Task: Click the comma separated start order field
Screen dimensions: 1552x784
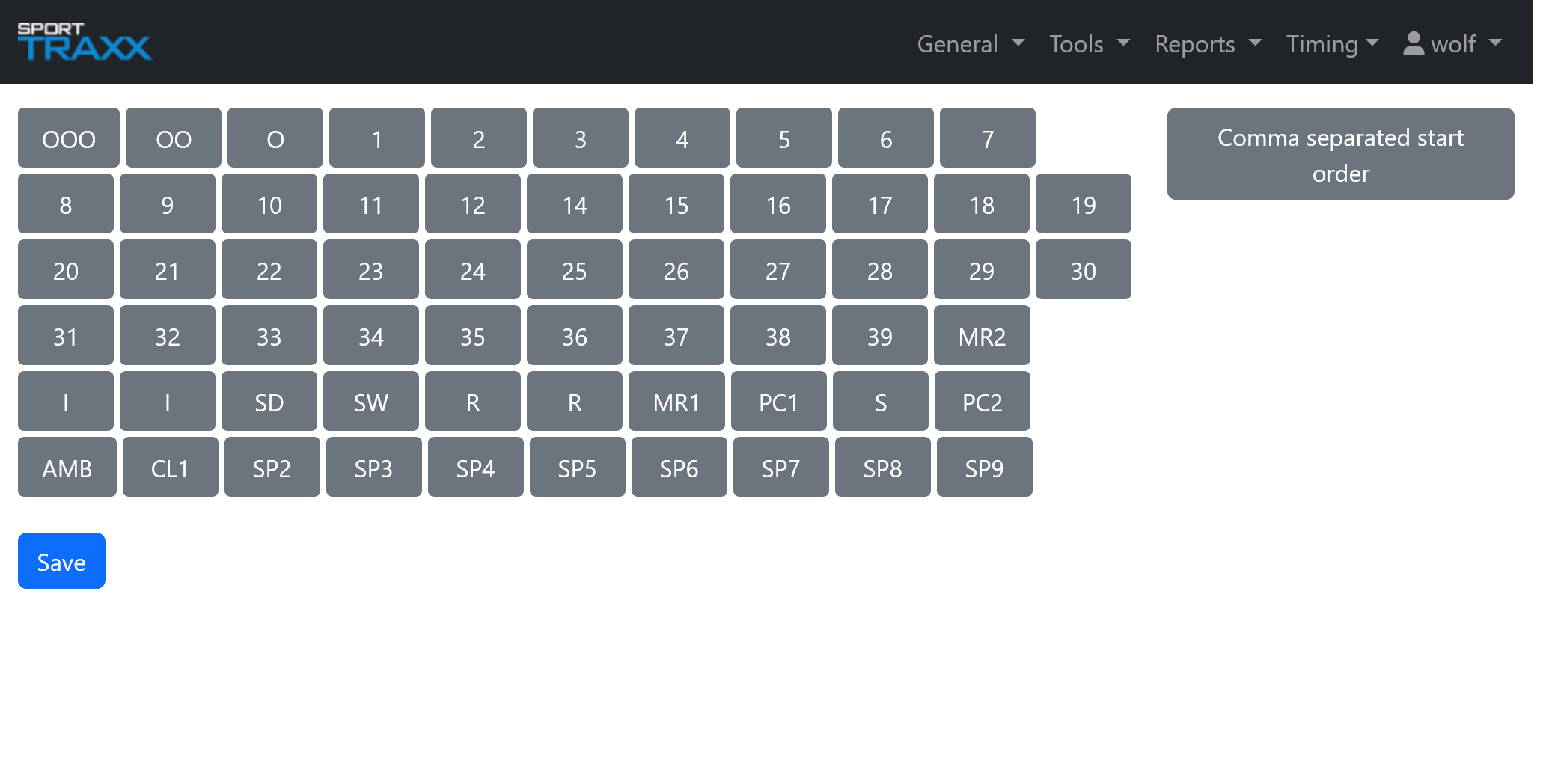Action: 1340,154
